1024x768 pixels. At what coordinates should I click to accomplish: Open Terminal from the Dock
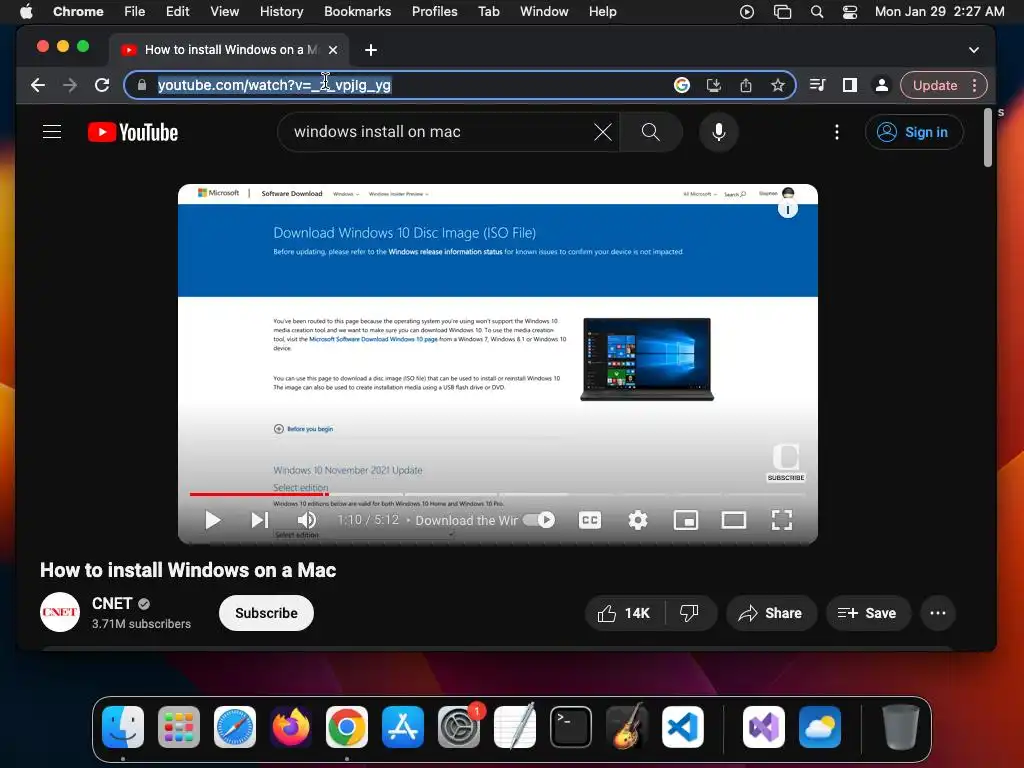tap(571, 727)
